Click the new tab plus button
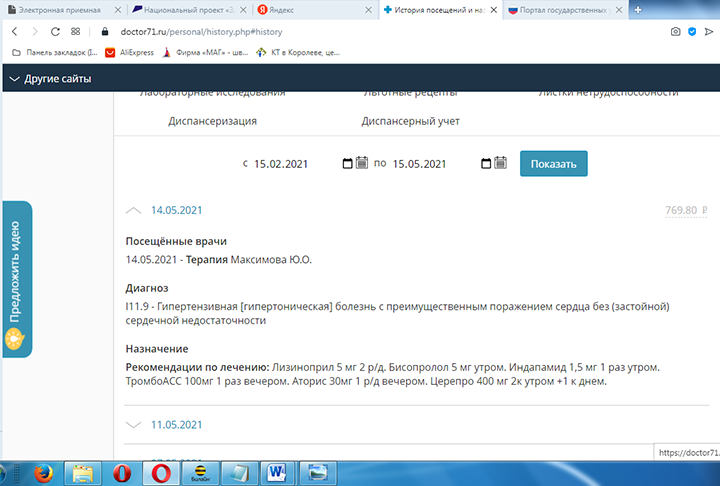The image size is (720, 486). (x=638, y=10)
